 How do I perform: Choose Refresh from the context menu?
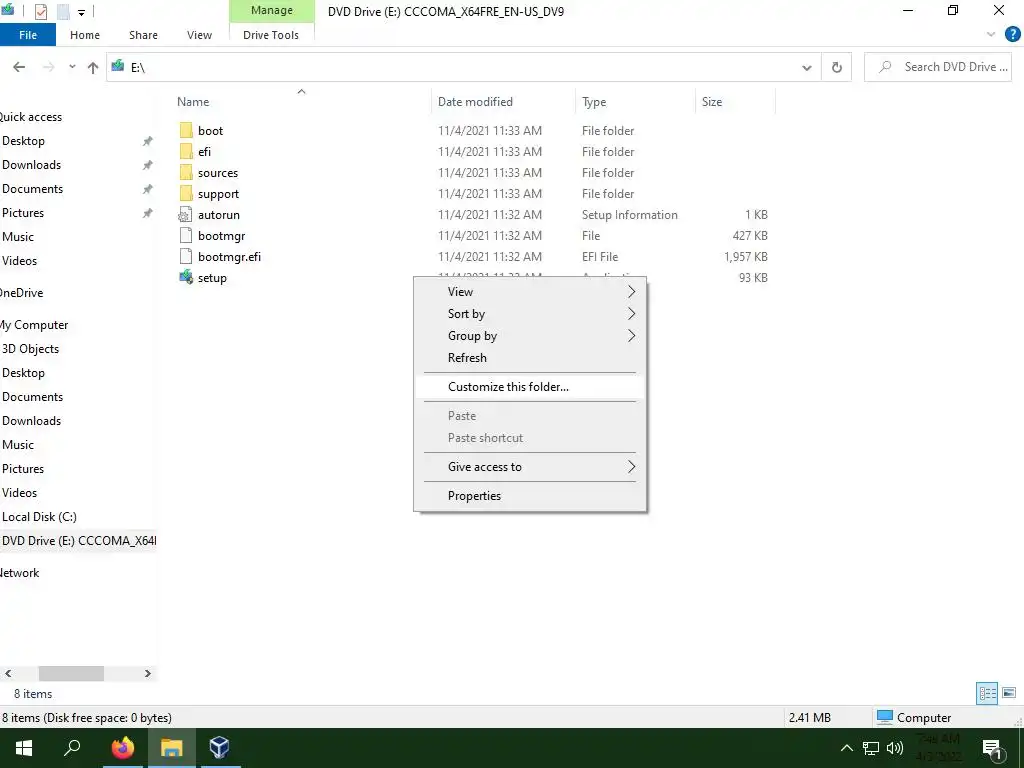530,358
